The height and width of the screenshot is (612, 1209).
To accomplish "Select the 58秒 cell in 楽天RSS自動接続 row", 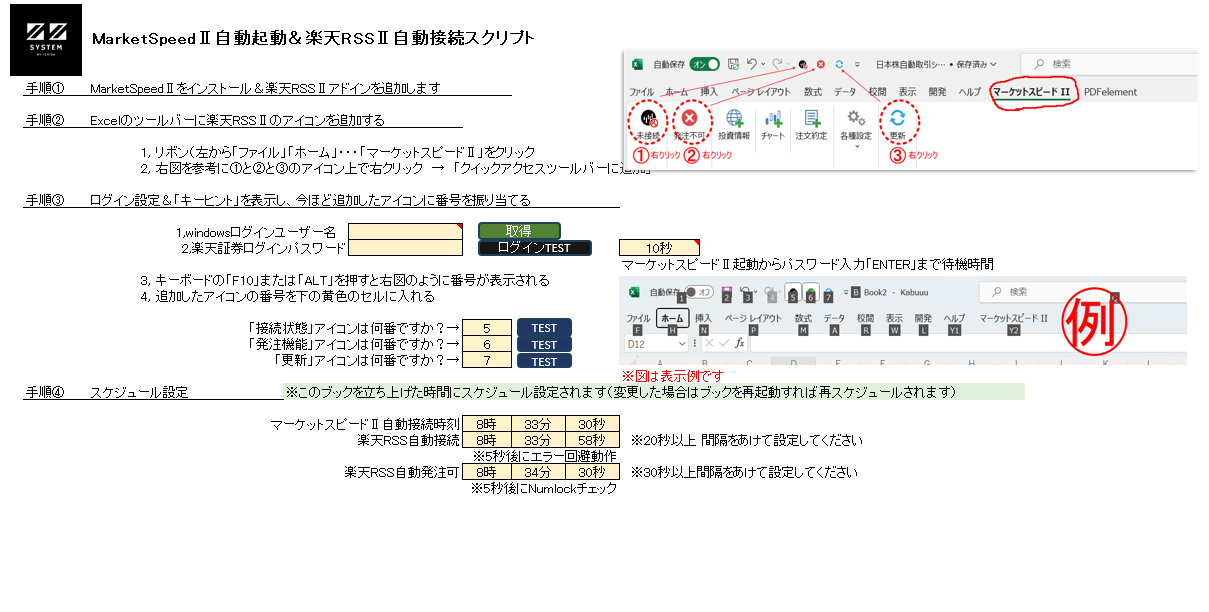I will pyautogui.click(x=592, y=439).
